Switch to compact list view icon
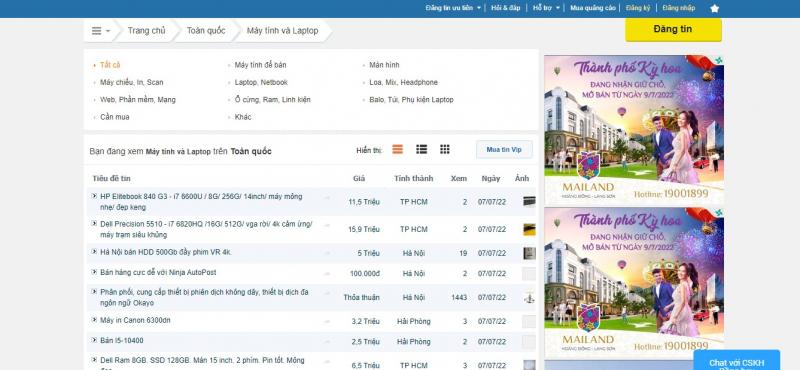This screenshot has height=370, width=800. 421,150
